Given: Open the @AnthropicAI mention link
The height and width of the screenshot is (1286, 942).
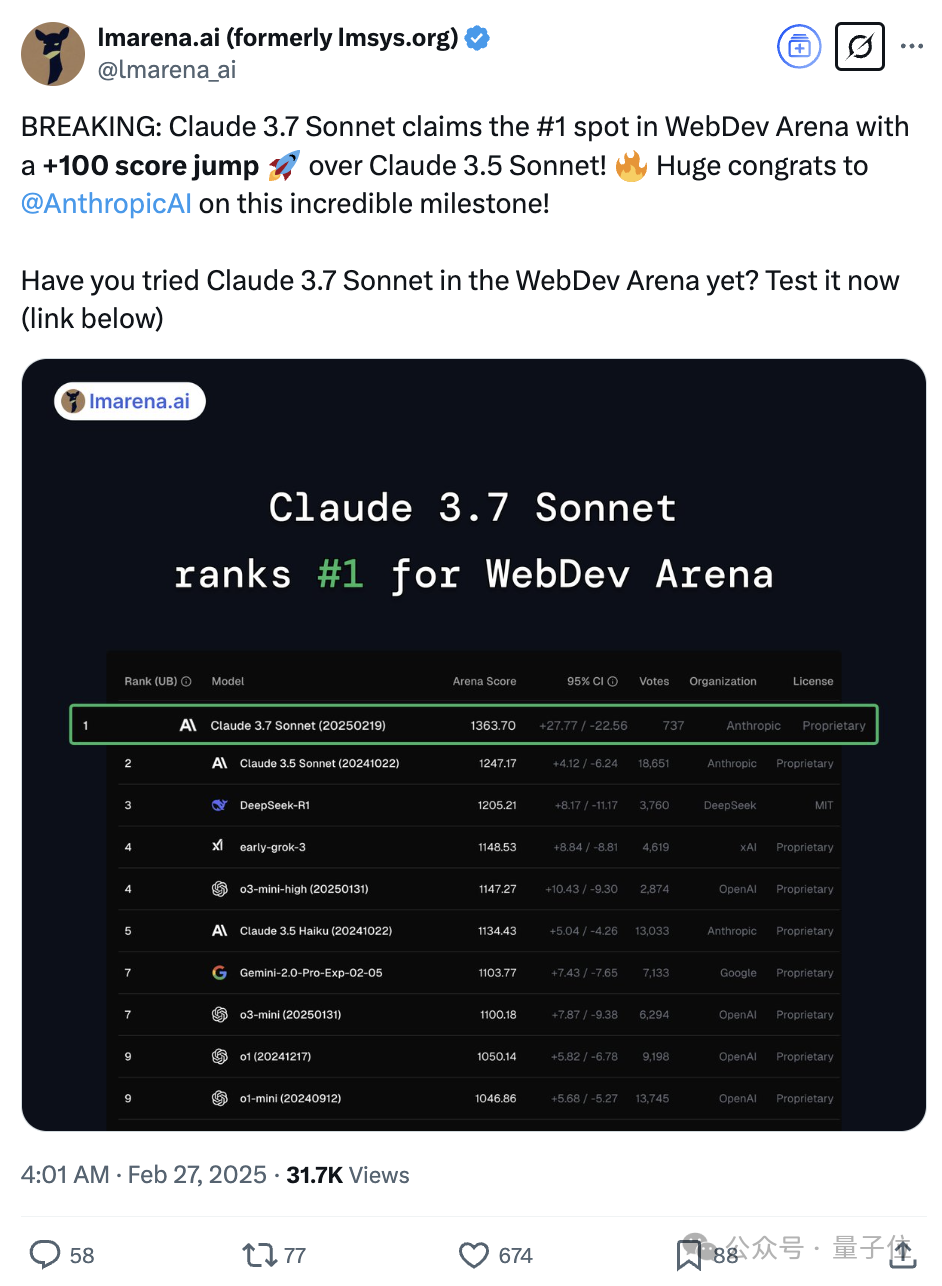Looking at the screenshot, I should (106, 203).
